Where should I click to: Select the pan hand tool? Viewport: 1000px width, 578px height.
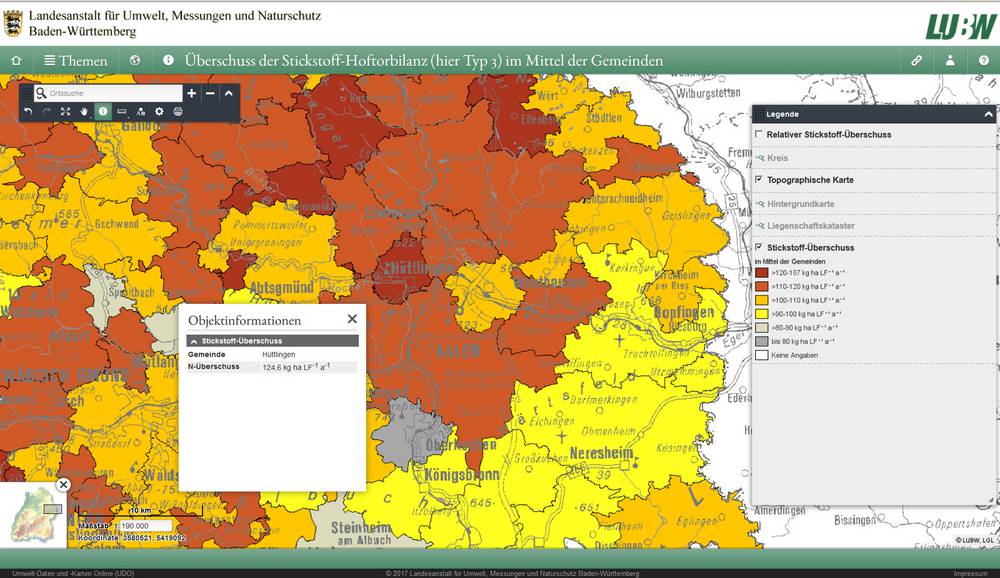(84, 111)
